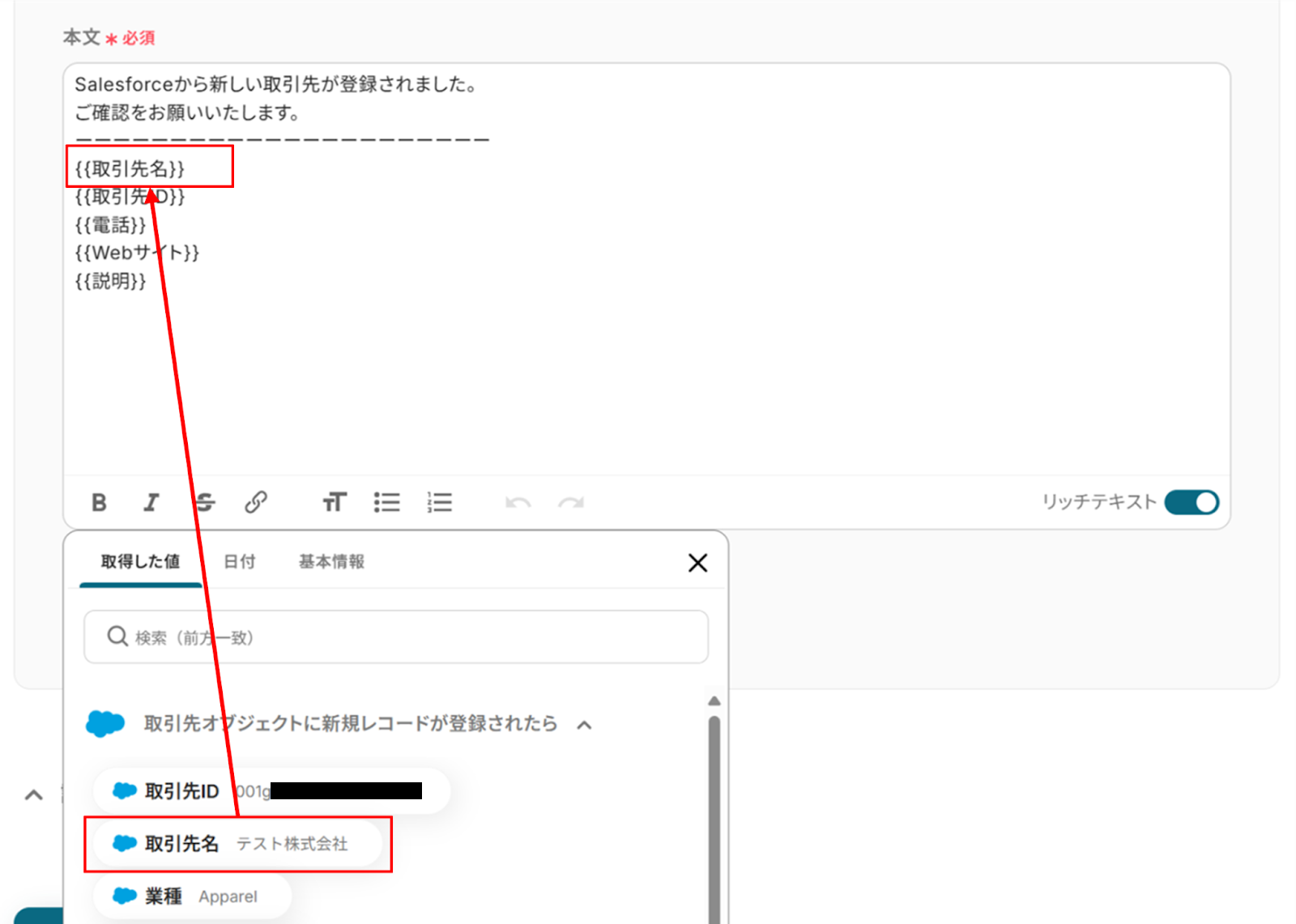
Task: Focus the 検索（前方一致） search field
Action: click(396, 637)
